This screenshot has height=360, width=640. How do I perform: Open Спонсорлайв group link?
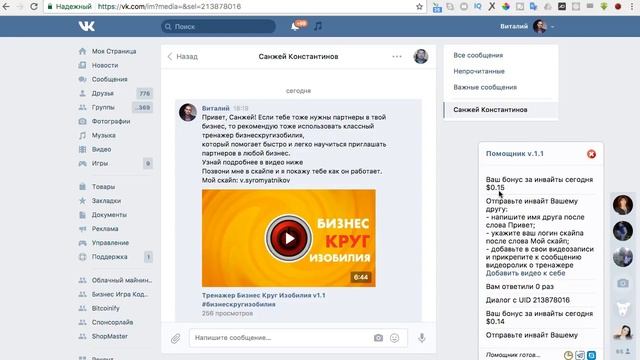112,322
